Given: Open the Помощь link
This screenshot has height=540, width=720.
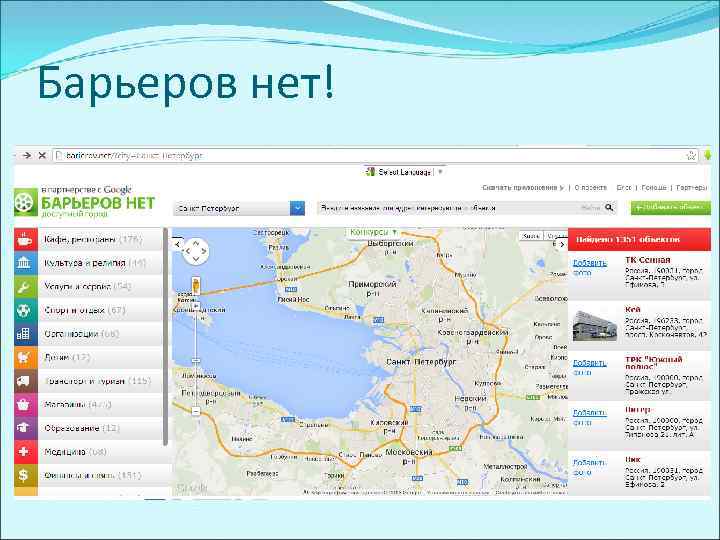Looking at the screenshot, I should (653, 187).
